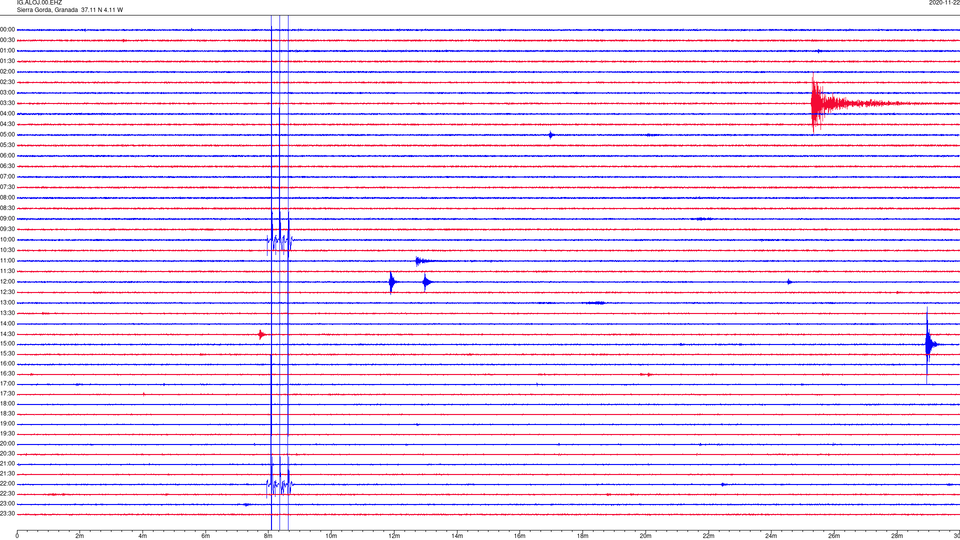Click the 00:00 trace time label
Viewport: 960px width, 540px height.
click(7, 29)
